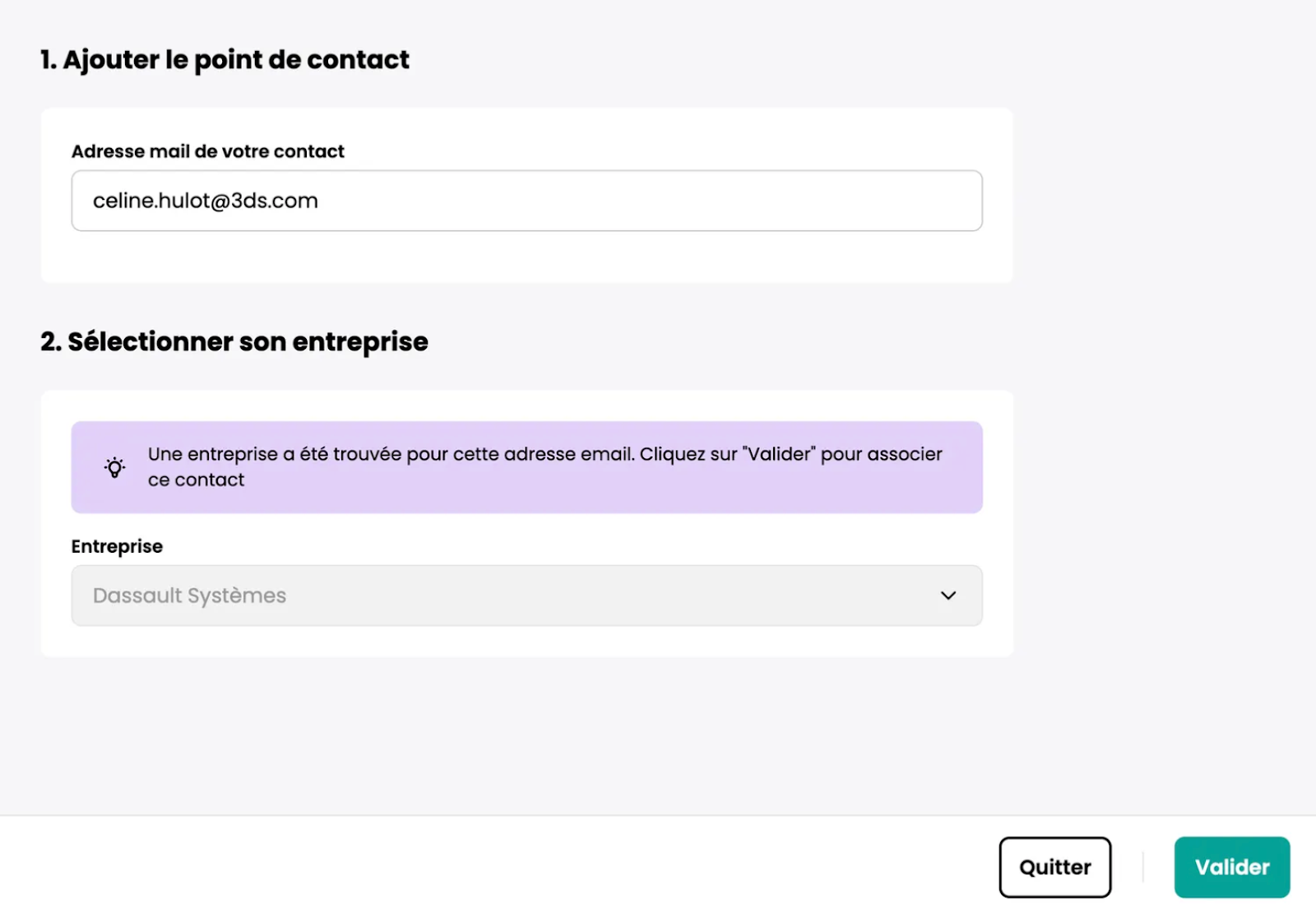Expand the Entreprise dropdown chevron arrow

coord(948,596)
